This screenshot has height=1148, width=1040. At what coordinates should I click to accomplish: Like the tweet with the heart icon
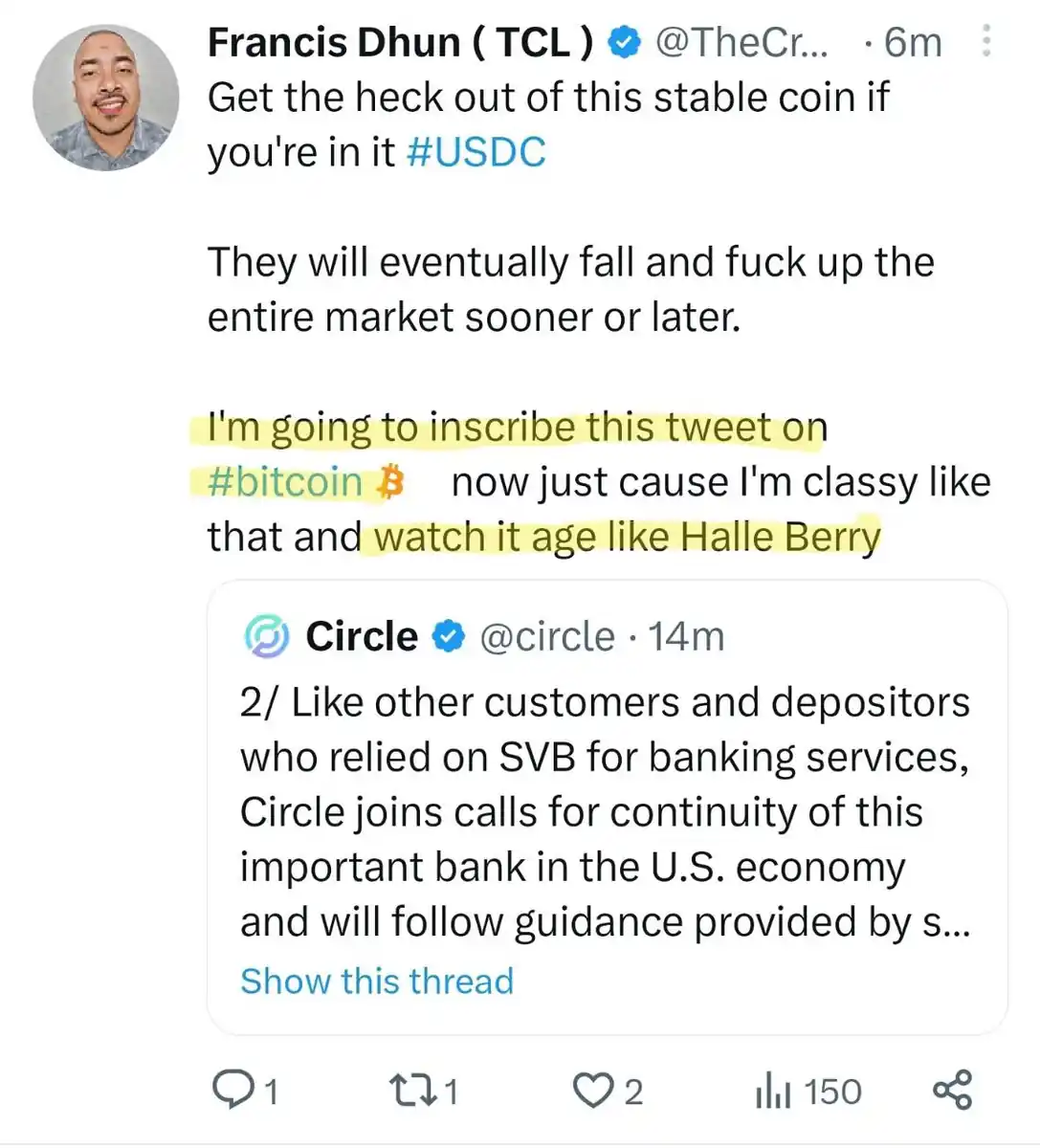[592, 1090]
